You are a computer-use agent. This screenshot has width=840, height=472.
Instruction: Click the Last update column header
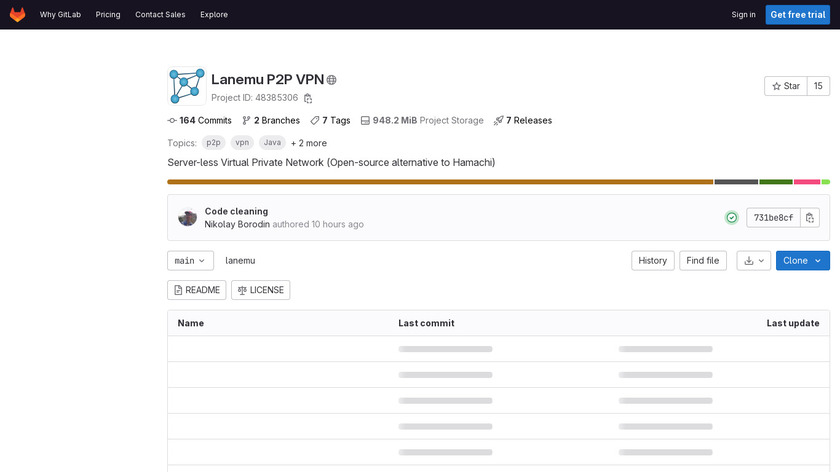792,323
